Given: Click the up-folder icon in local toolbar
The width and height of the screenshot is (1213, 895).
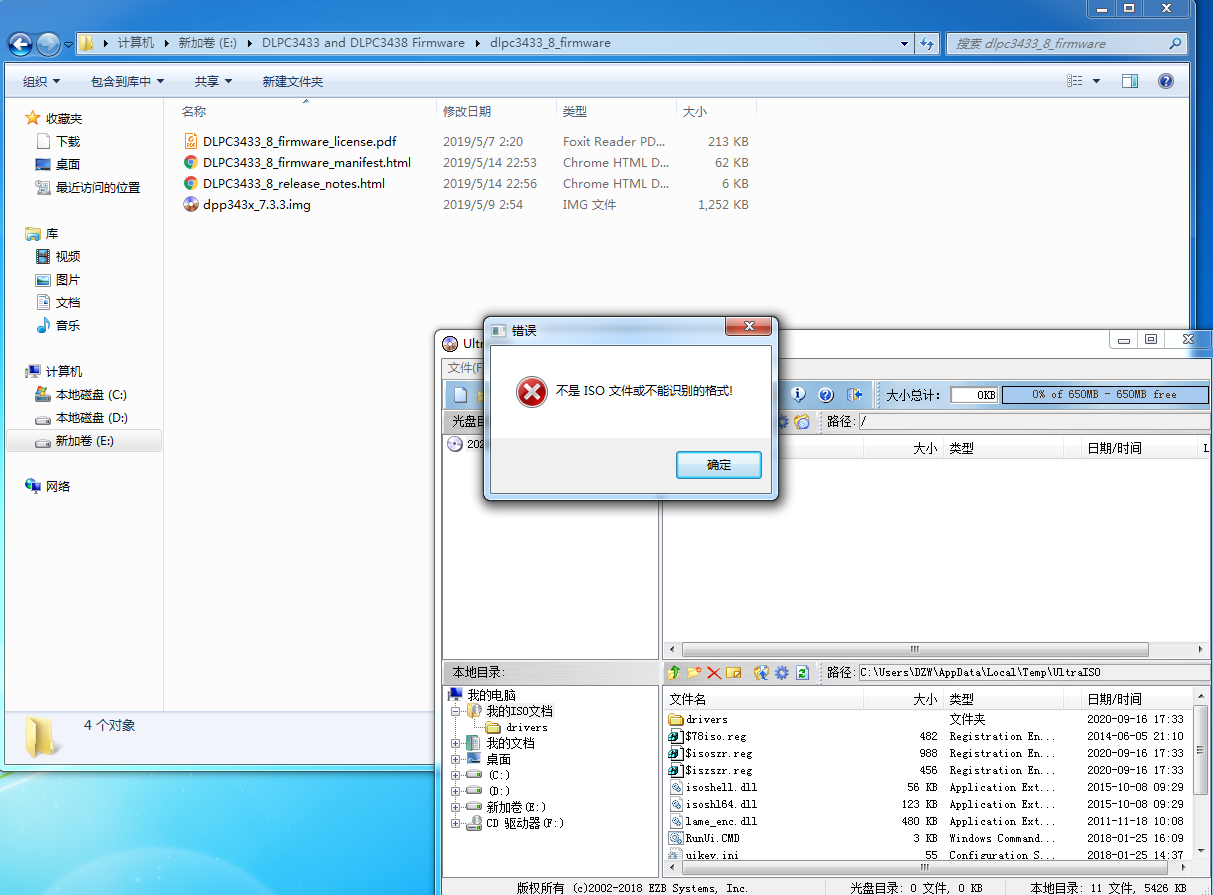Looking at the screenshot, I should pos(674,673).
